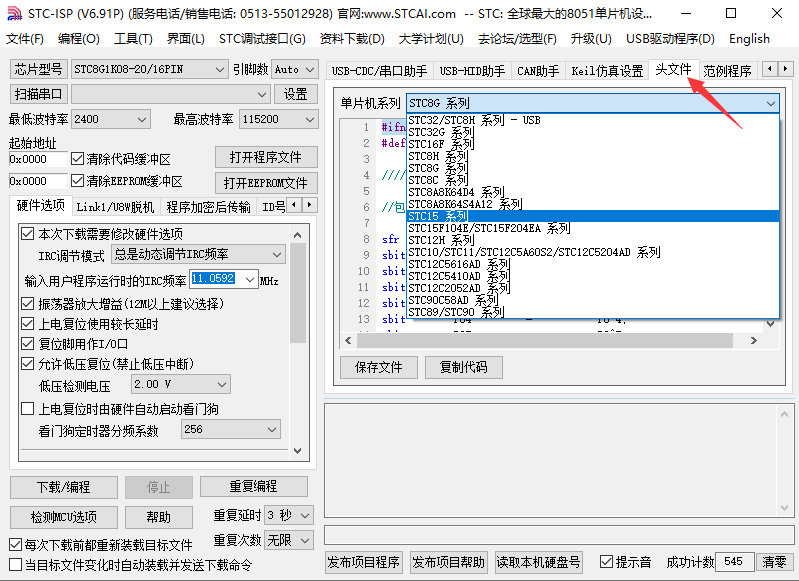
Task: Open 工具(T) menu
Action: tap(133, 39)
